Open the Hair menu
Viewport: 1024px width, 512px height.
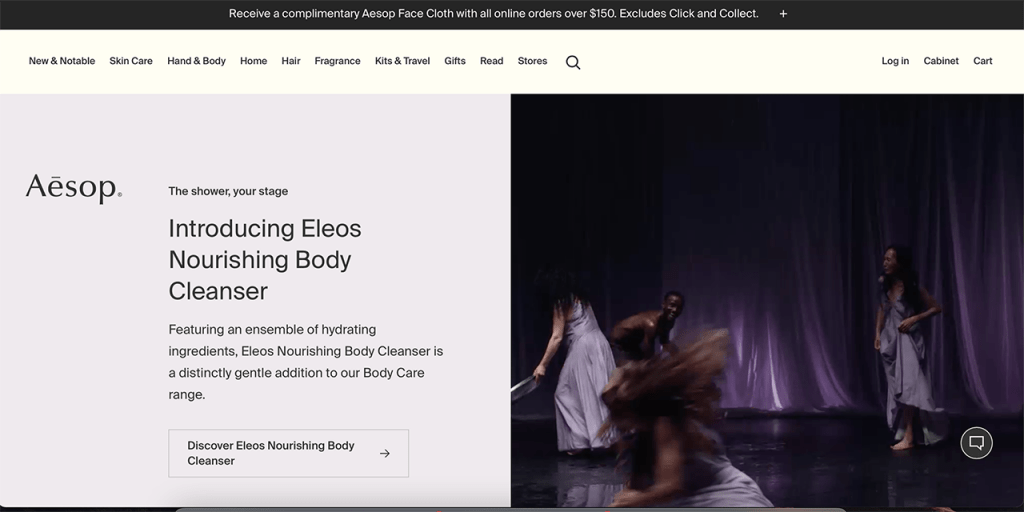click(291, 61)
